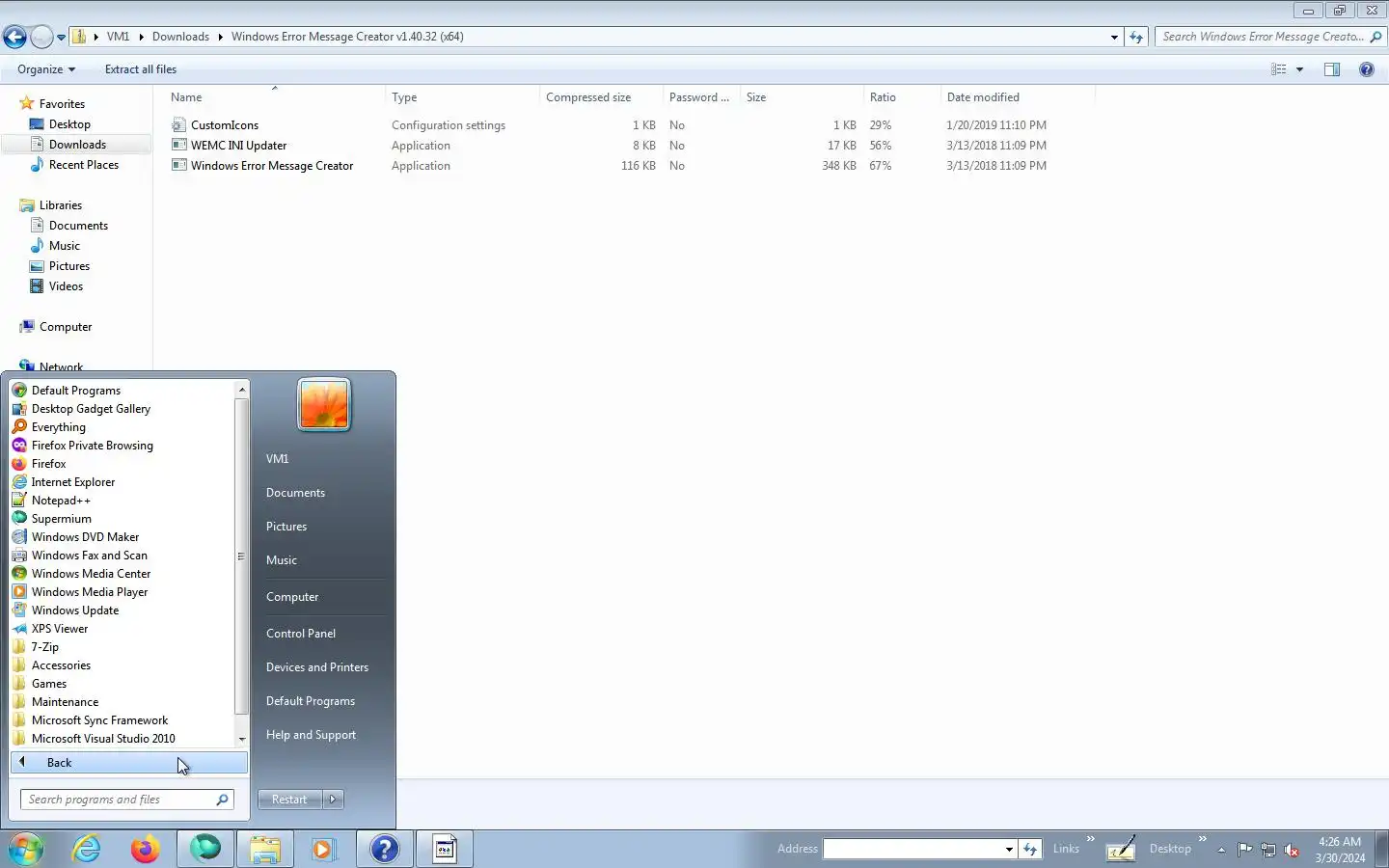Expand Microsoft Visual Studio 2010 folder
This screenshot has width=1389, height=868.
tap(103, 739)
